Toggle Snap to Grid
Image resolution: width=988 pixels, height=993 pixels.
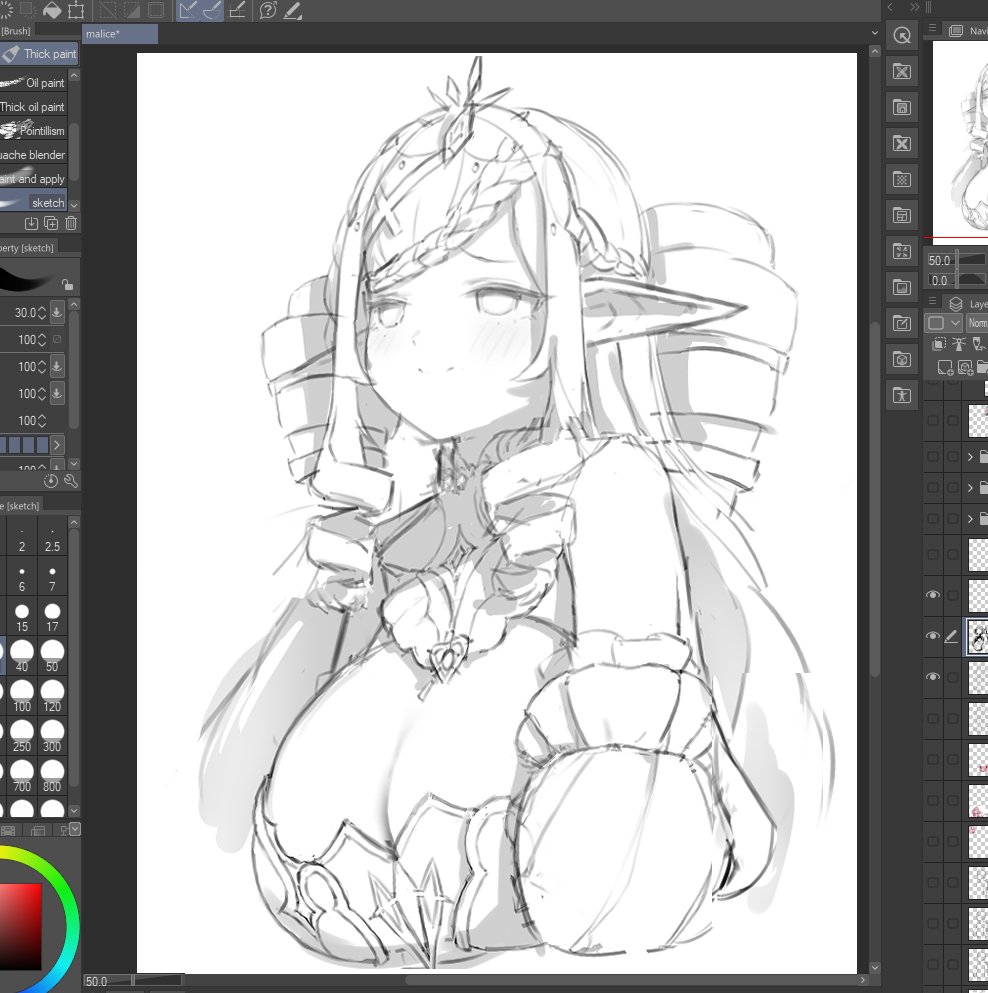pos(237,9)
